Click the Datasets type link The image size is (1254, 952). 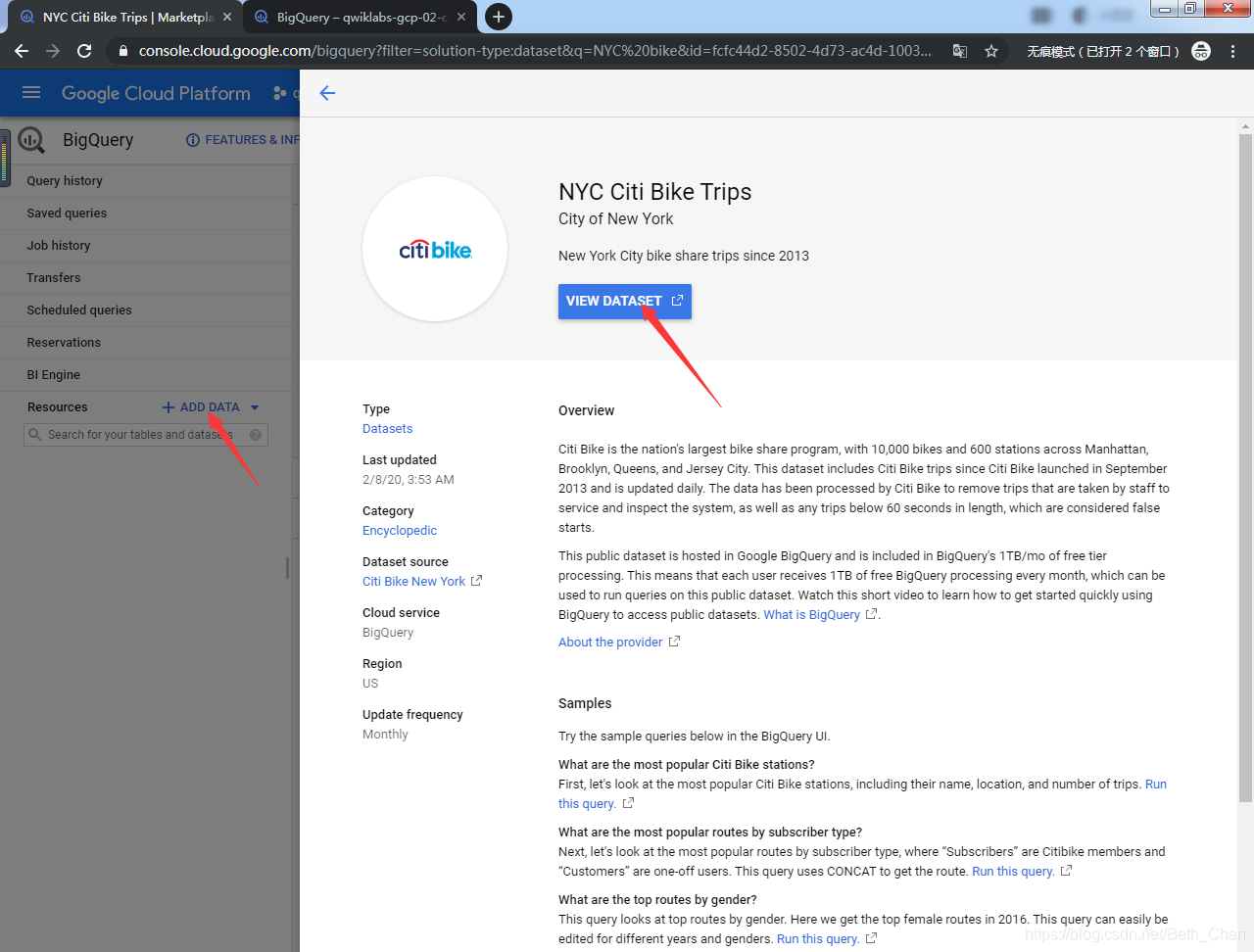(387, 429)
